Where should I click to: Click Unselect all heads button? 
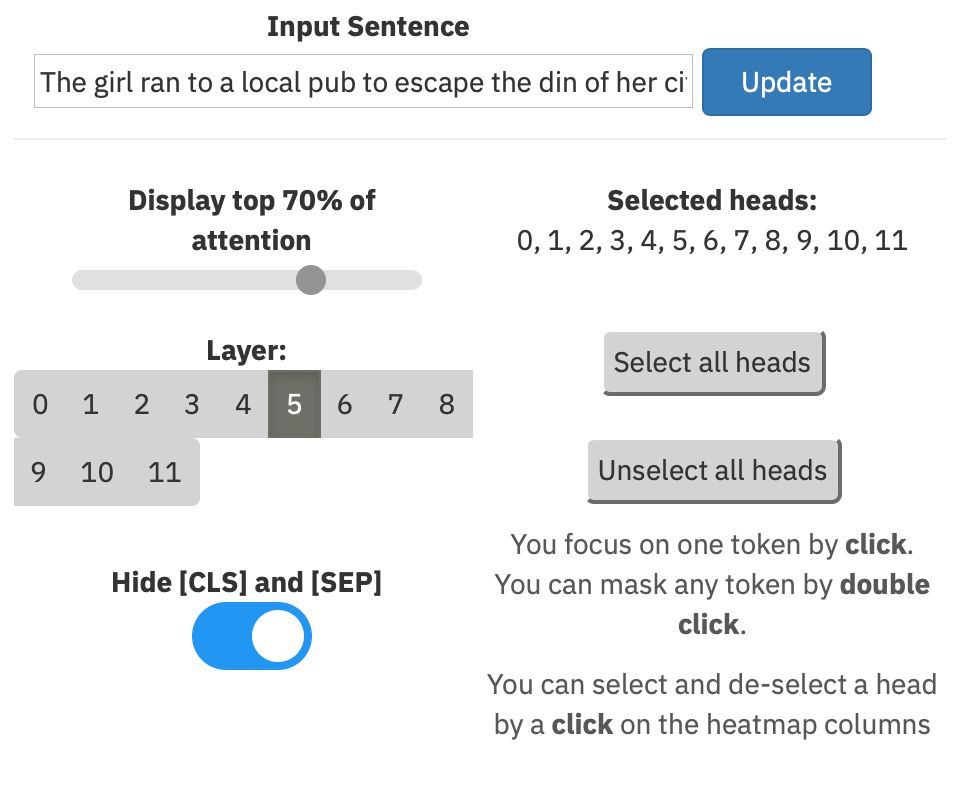[x=714, y=471]
